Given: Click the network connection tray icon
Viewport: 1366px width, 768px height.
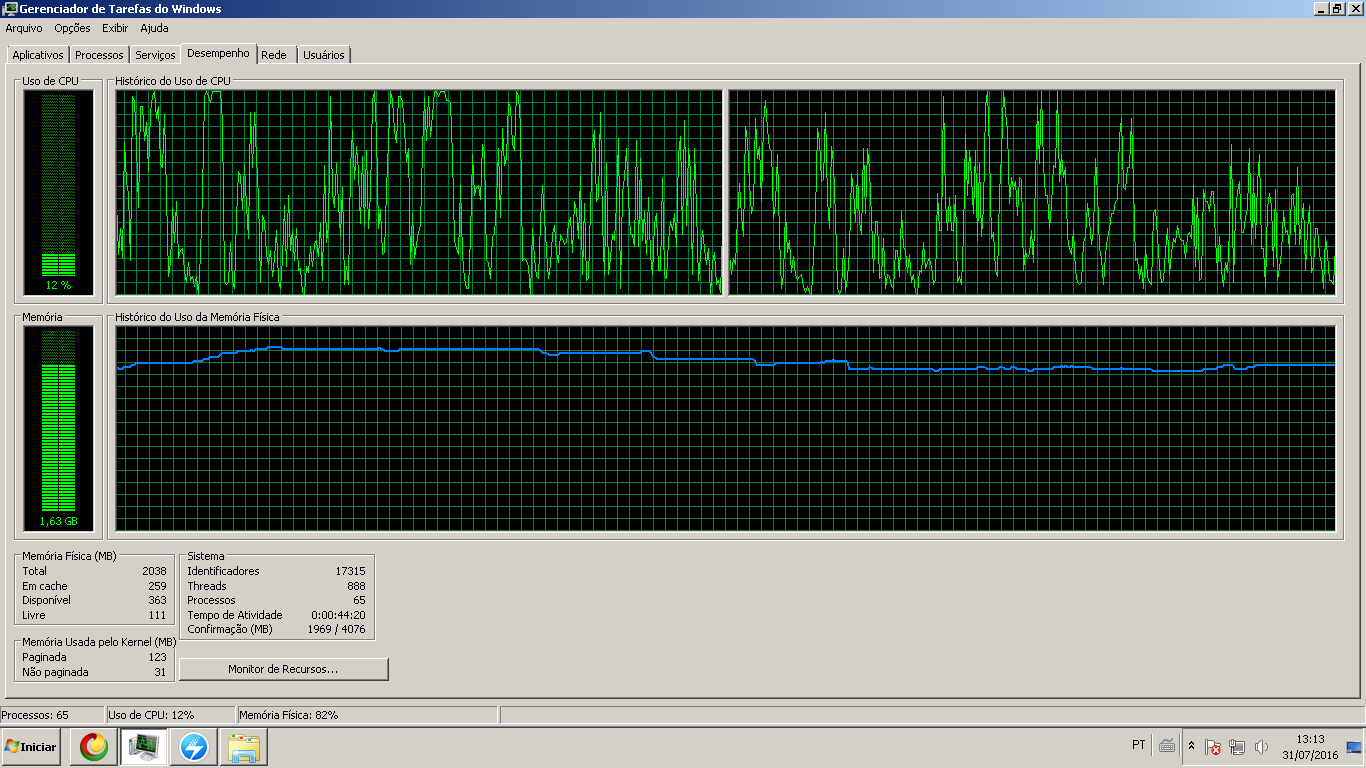Looking at the screenshot, I should [x=1237, y=747].
